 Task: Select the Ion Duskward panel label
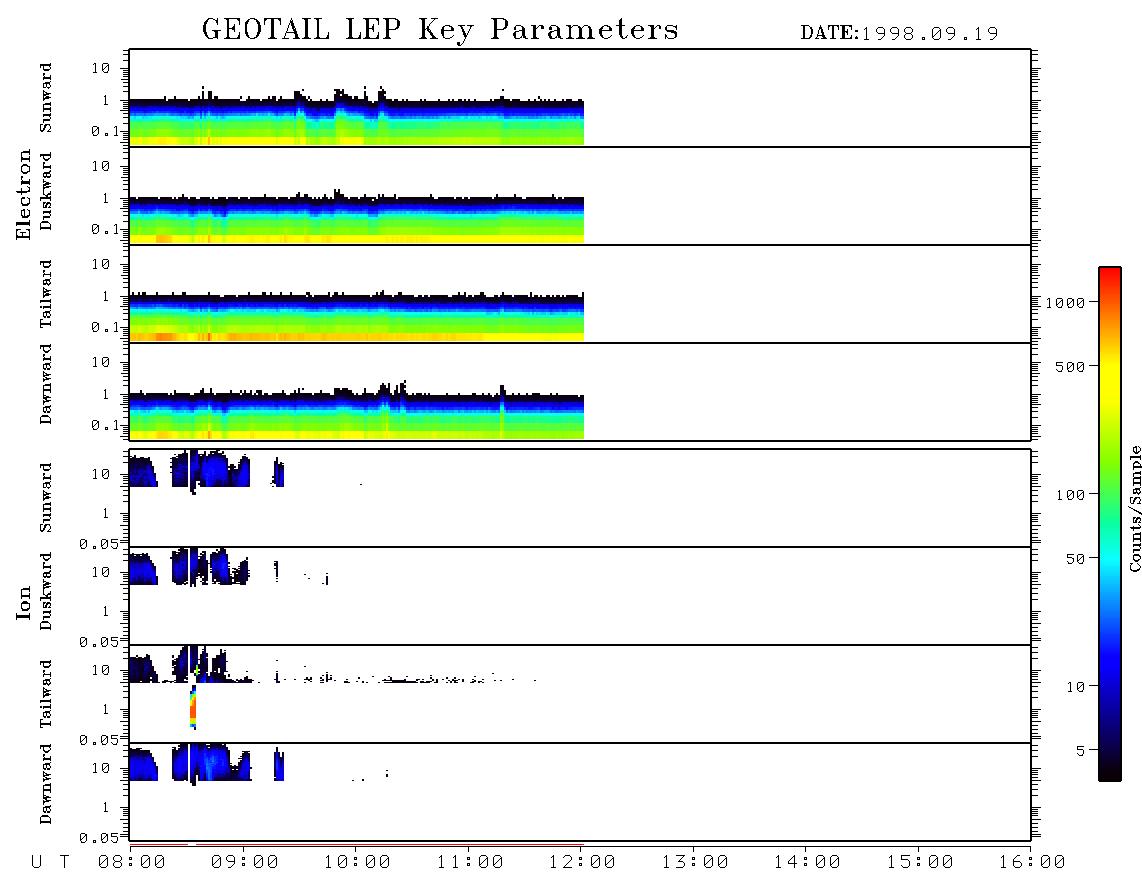pos(46,592)
